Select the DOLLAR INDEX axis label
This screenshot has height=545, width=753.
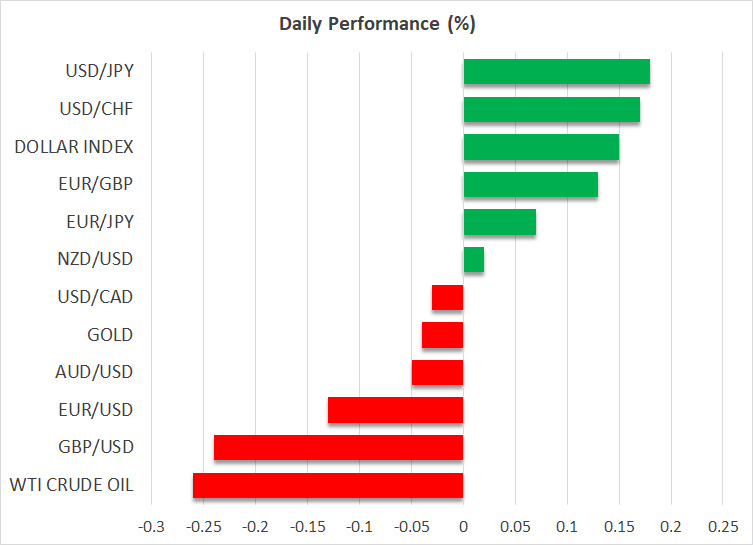74,147
